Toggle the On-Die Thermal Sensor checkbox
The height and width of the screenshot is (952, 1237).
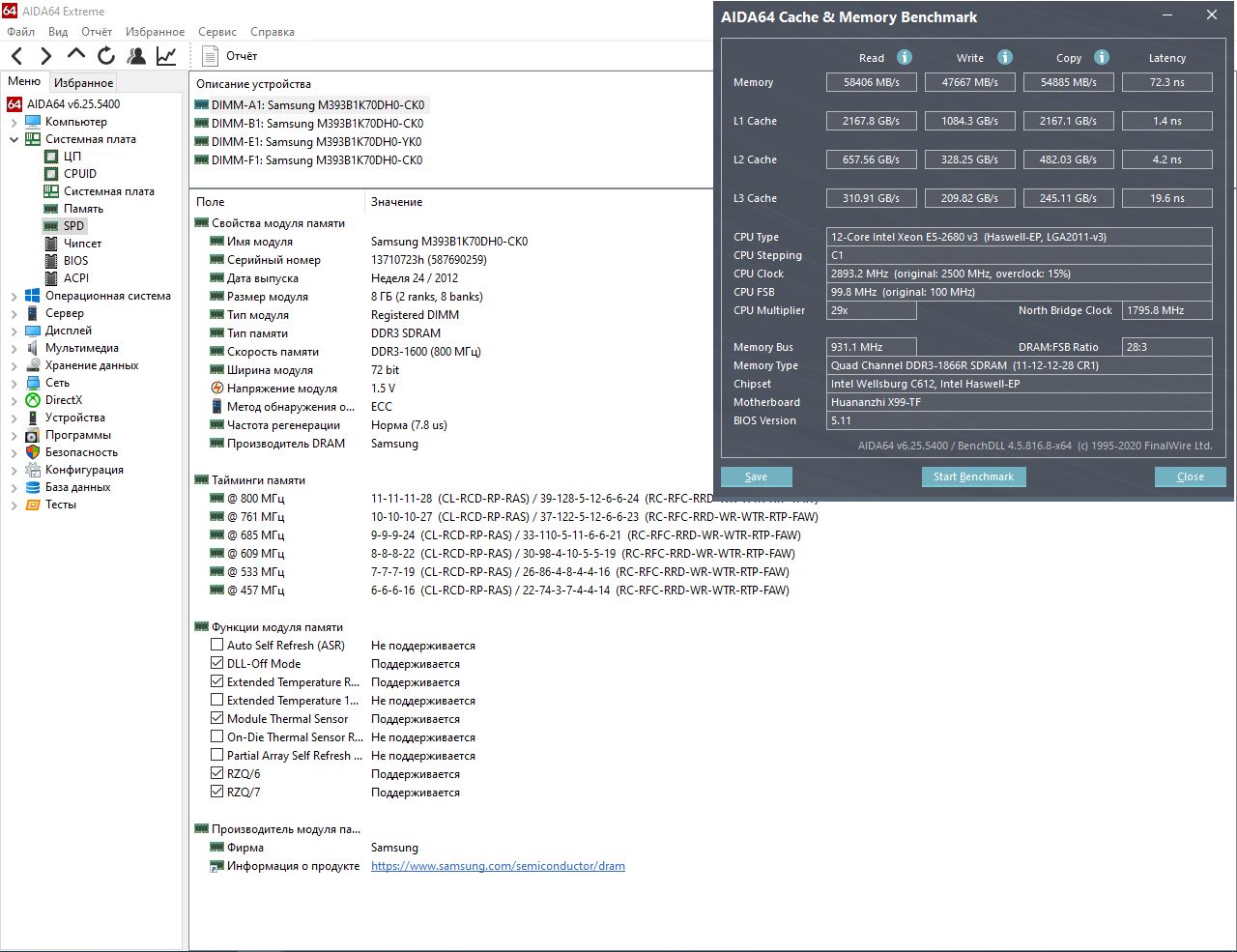coord(217,736)
